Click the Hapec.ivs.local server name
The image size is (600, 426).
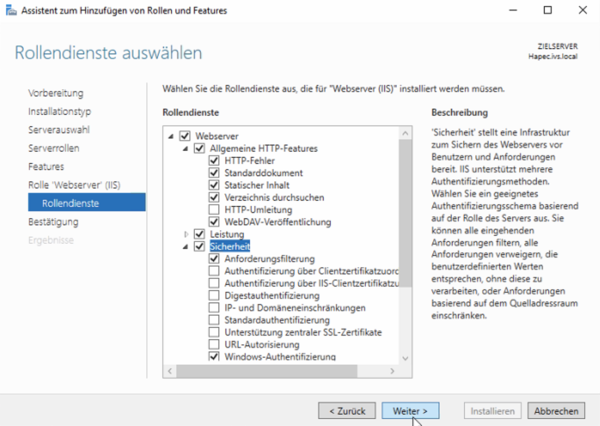pyautogui.click(x=553, y=56)
